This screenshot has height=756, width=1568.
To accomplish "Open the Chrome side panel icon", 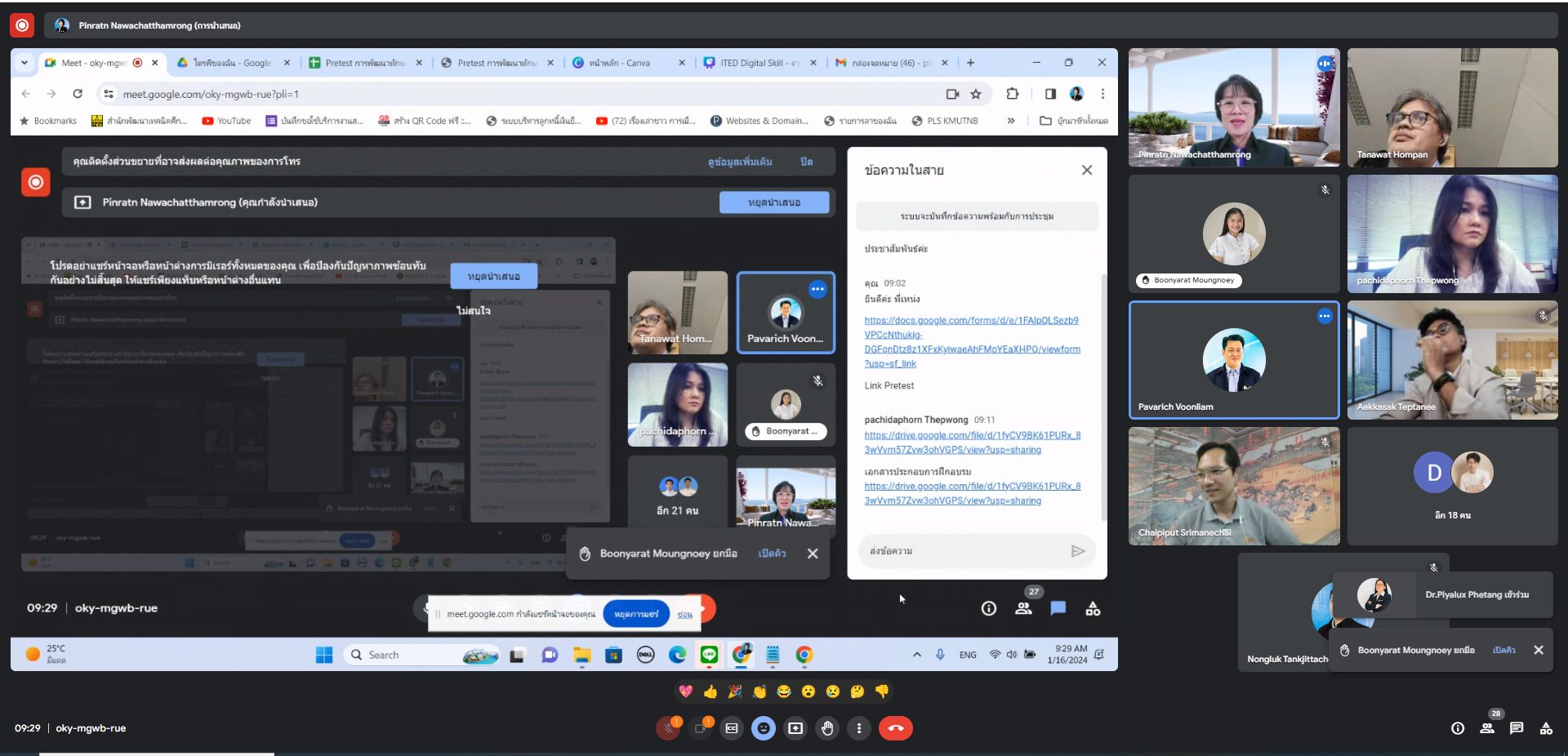I will [x=1050, y=94].
